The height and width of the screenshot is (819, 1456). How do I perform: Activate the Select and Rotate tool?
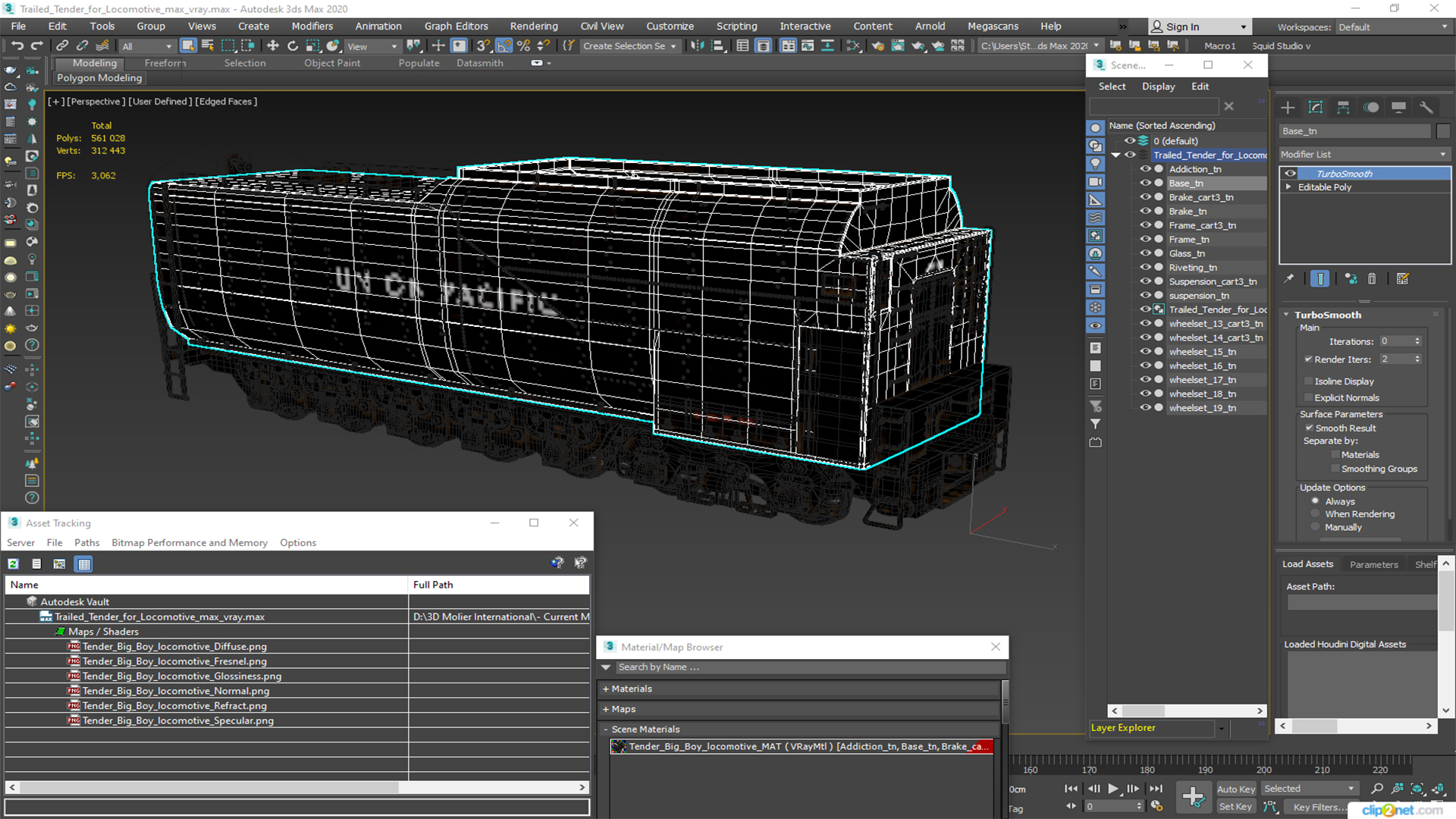coord(293,46)
